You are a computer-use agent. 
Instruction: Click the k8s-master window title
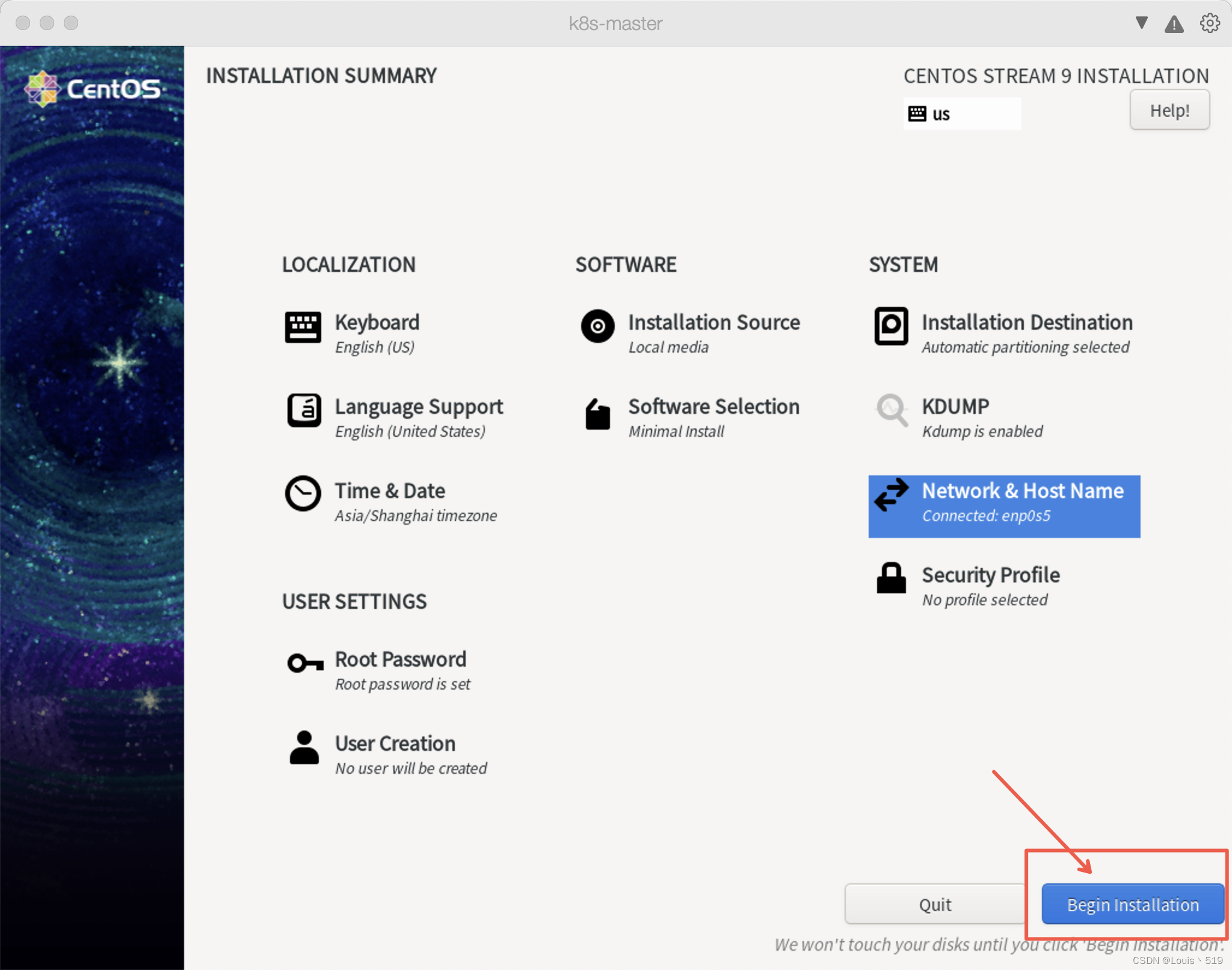(x=615, y=23)
